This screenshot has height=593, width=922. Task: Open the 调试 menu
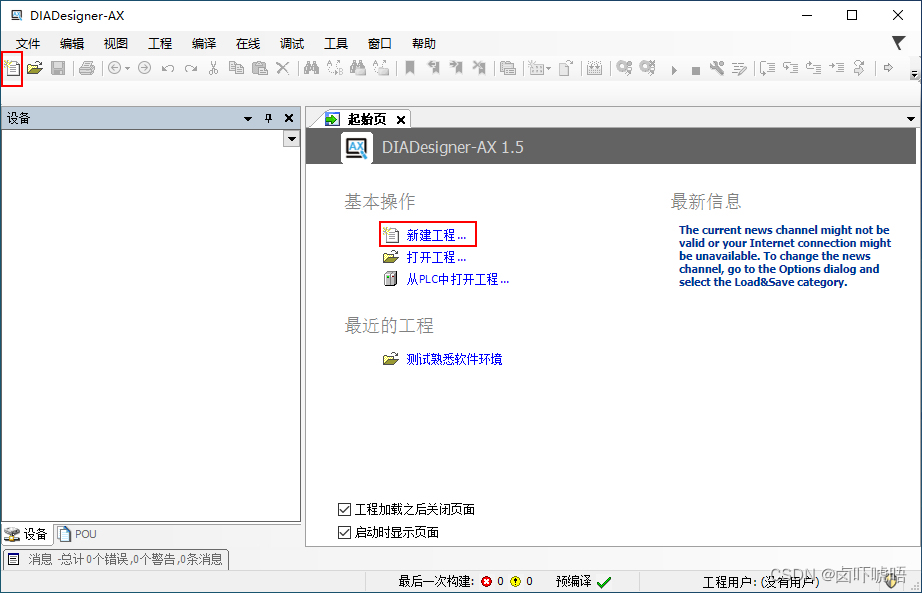tap(292, 44)
